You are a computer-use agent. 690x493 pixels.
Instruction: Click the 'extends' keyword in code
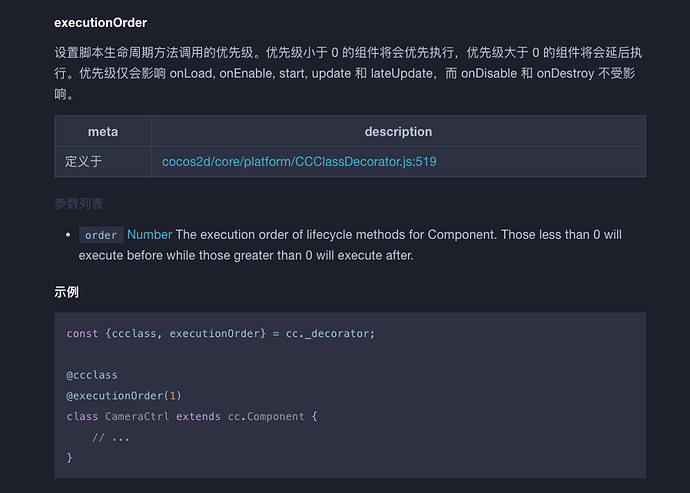pyautogui.click(x=198, y=416)
